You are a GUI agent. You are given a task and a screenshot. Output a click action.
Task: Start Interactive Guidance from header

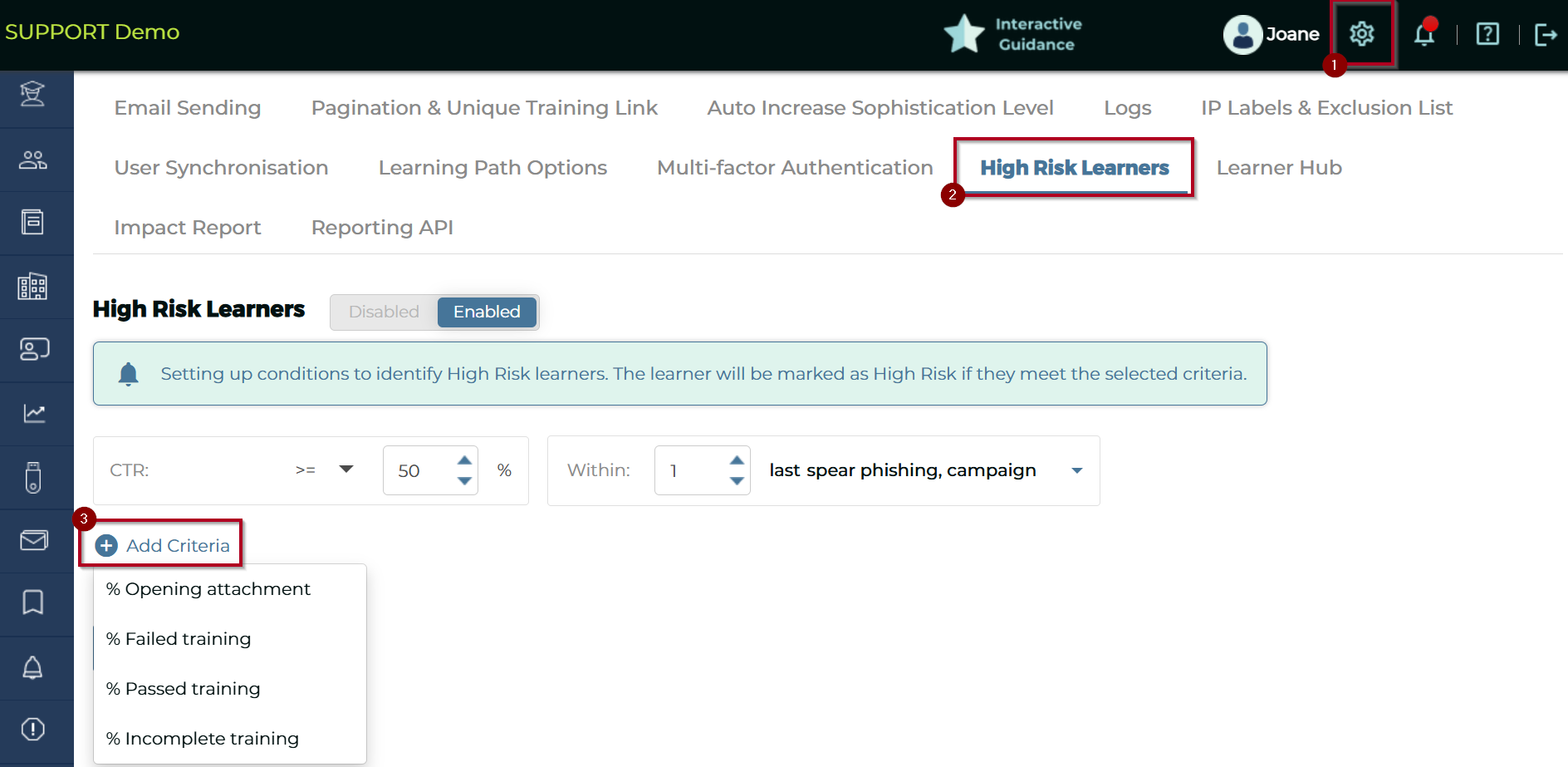coord(1015,34)
